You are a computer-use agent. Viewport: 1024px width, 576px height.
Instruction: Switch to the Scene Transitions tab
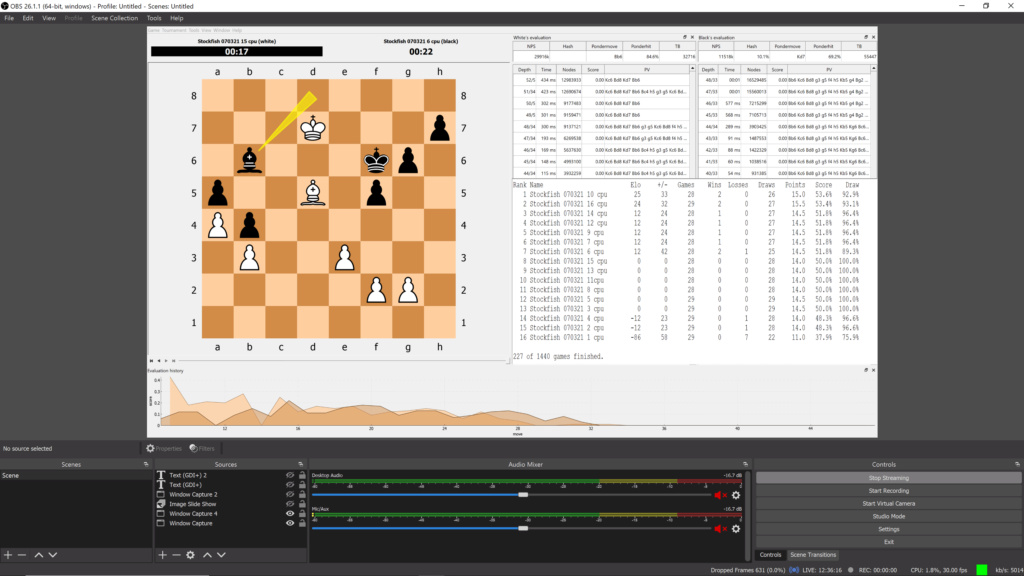[812, 554]
